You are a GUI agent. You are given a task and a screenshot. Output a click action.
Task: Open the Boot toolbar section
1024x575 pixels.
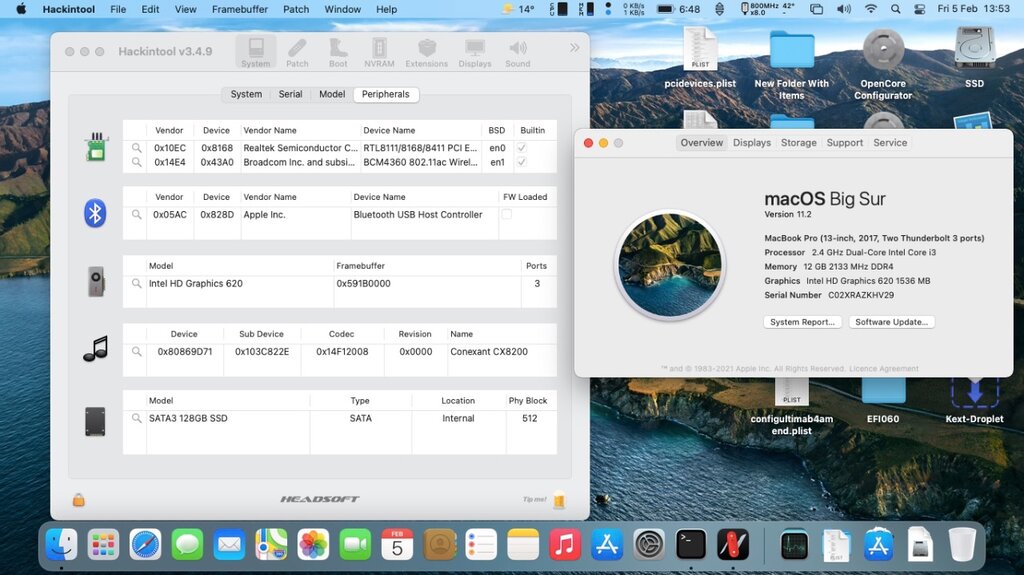(x=338, y=52)
